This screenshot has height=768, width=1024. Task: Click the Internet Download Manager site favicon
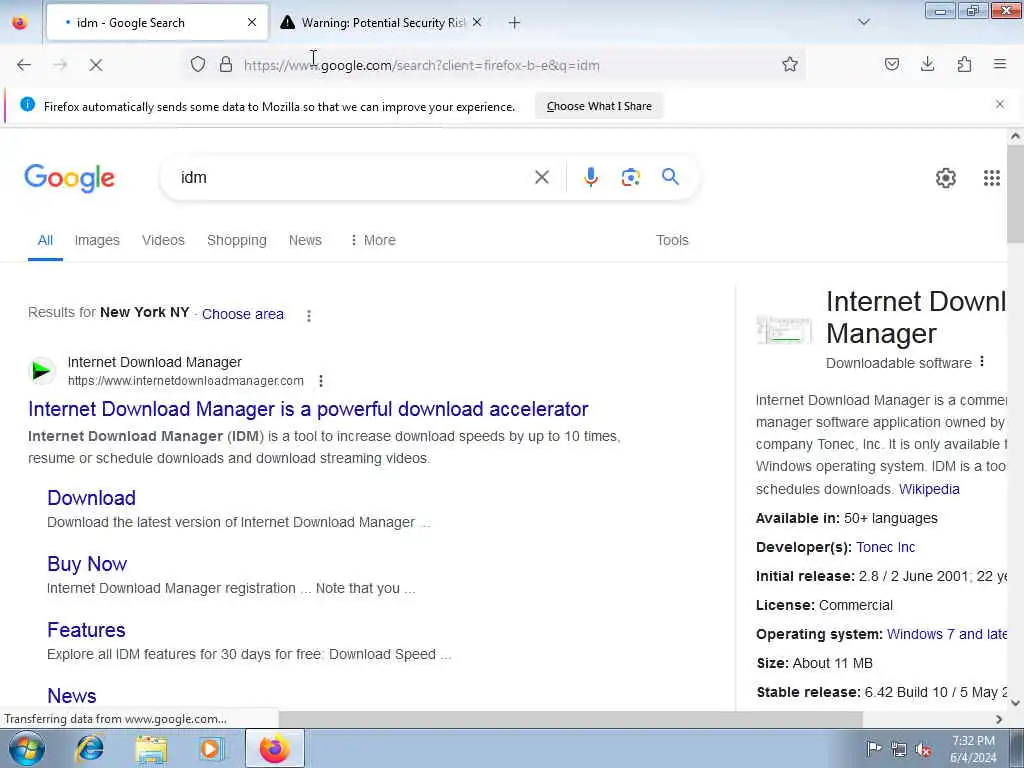click(x=42, y=371)
